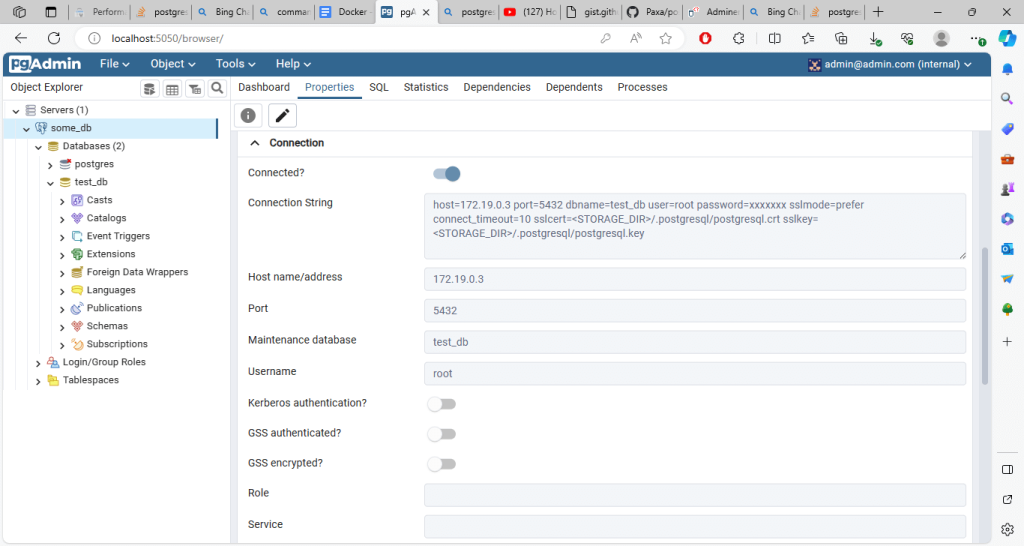Select Login/Group Roles in tree
This screenshot has width=1024, height=546.
pyautogui.click(x=103, y=362)
